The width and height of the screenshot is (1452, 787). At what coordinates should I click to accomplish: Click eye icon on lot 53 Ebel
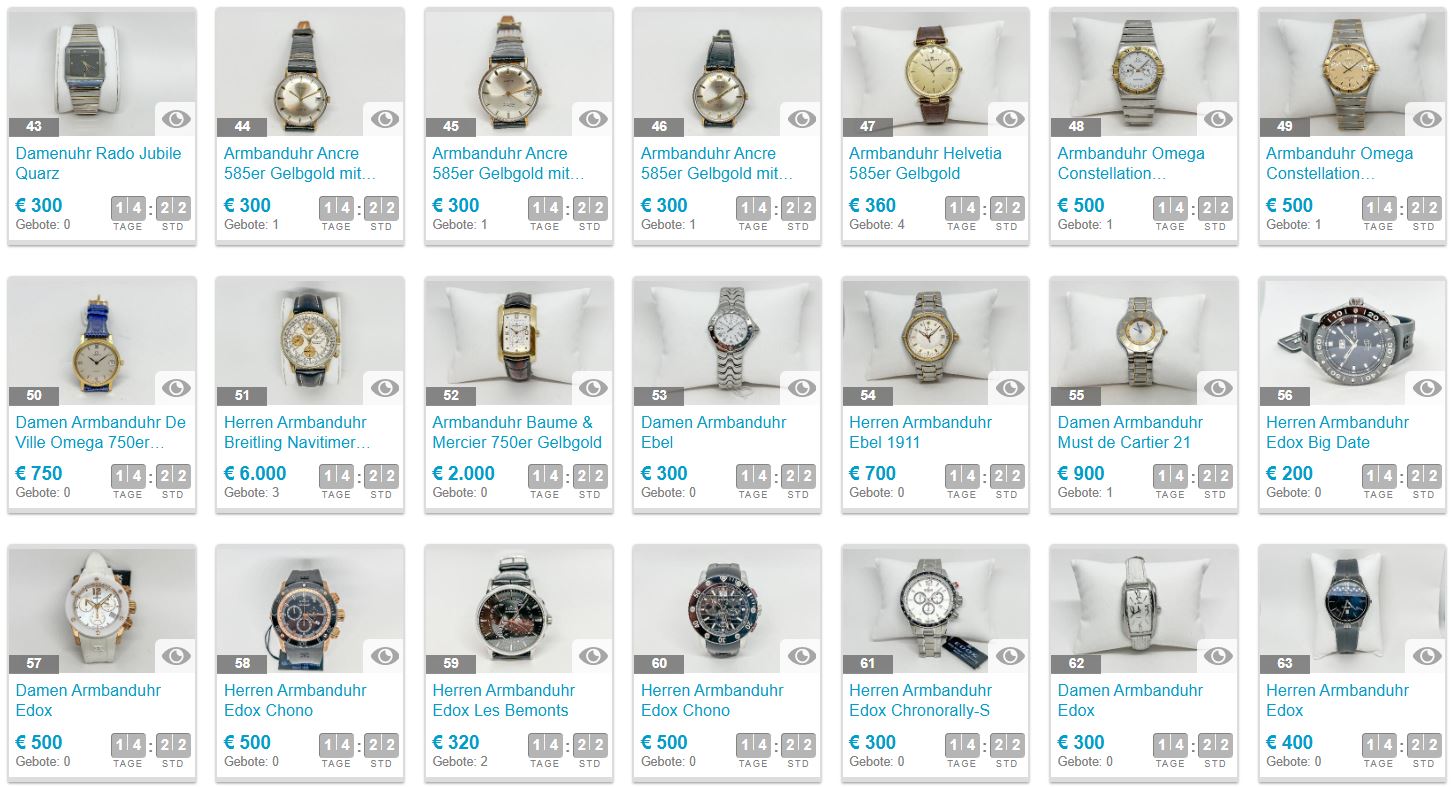(x=802, y=388)
